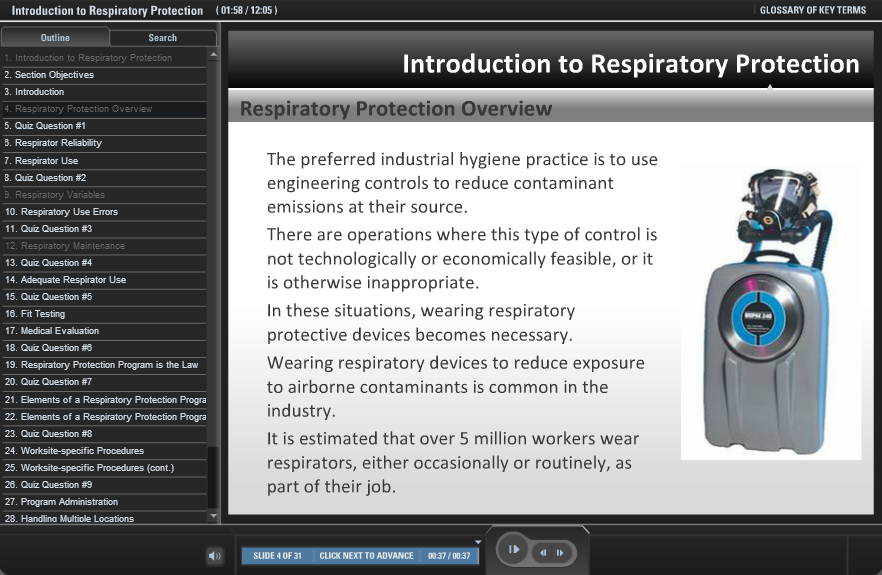The height and width of the screenshot is (575, 882).
Task: Advance to the next slide
Action: coord(560,552)
